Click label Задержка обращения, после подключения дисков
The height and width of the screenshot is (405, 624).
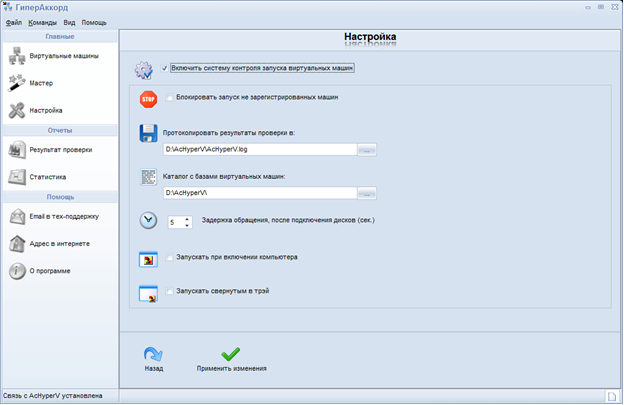coord(288,220)
